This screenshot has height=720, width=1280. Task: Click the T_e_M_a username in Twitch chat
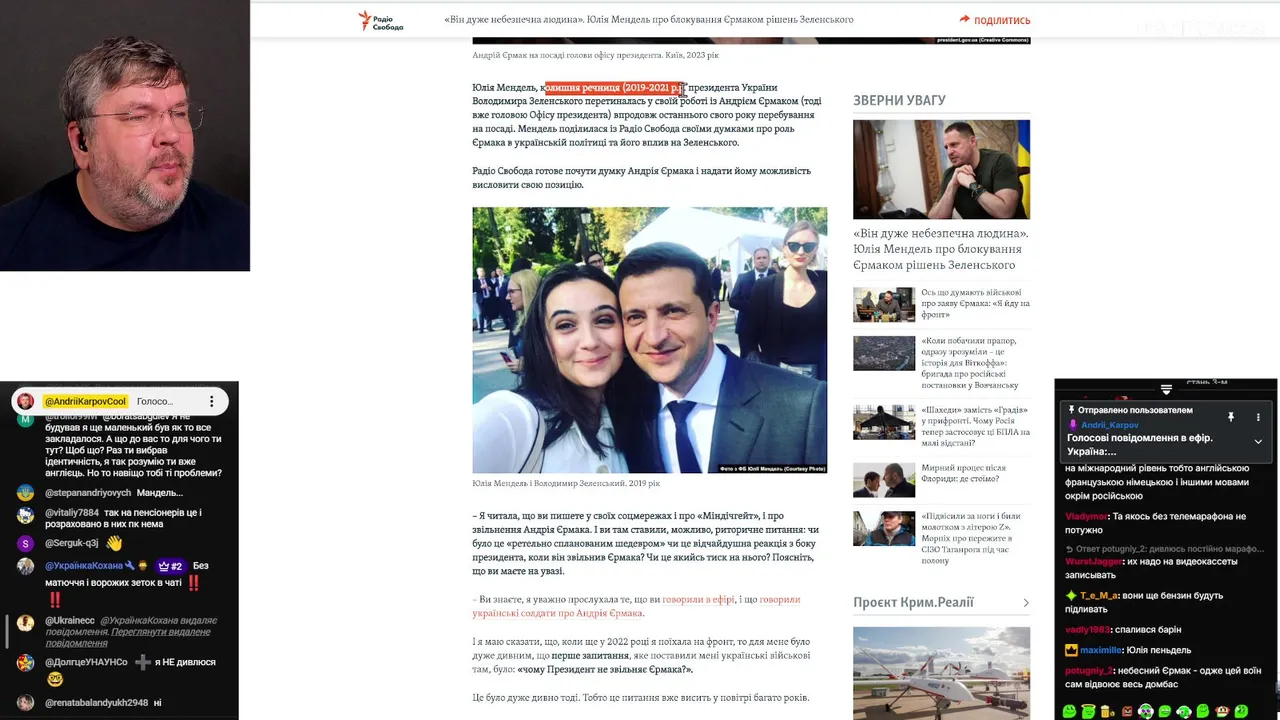(x=1099, y=594)
